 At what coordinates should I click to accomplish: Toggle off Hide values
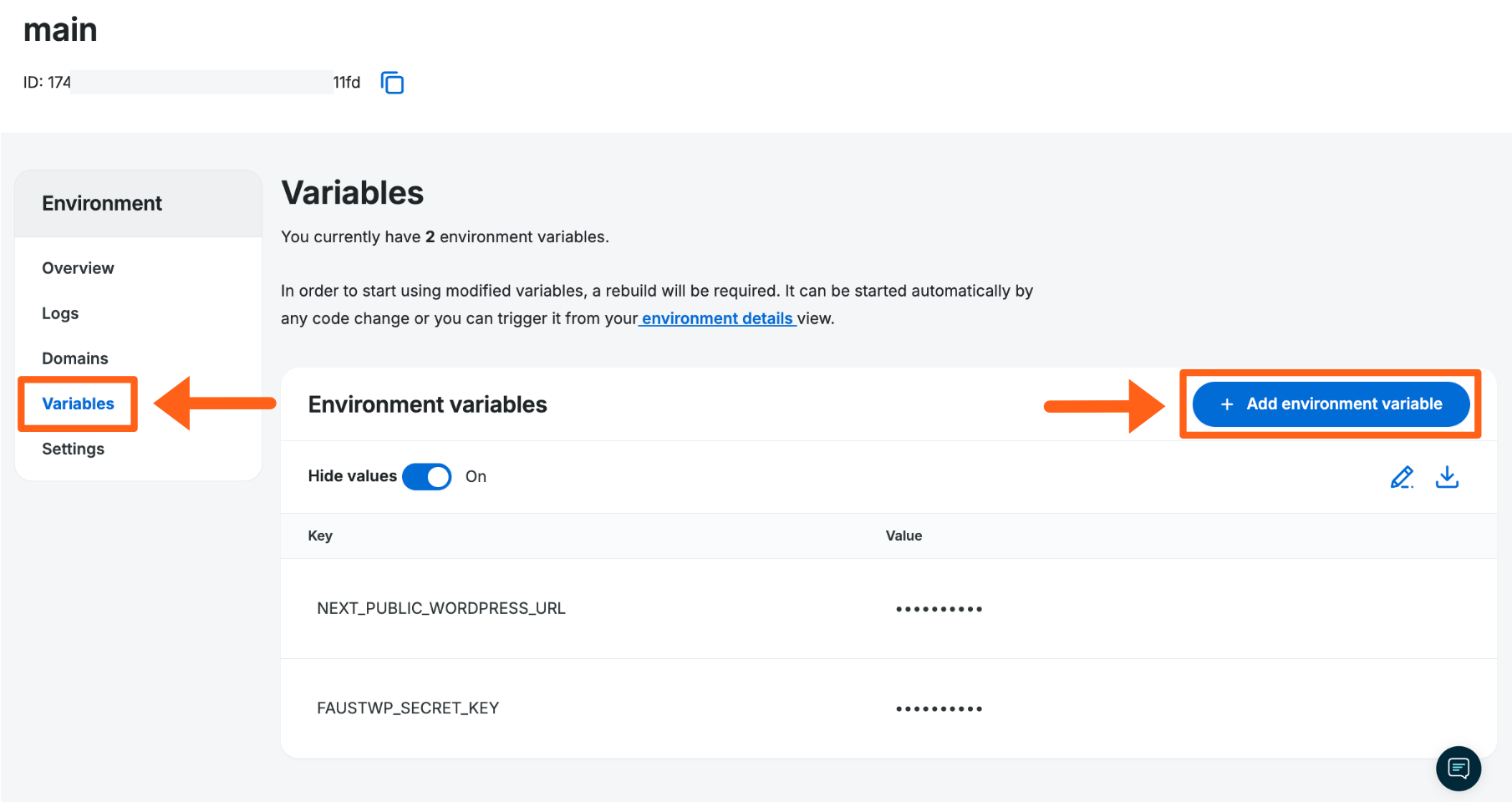tap(426, 476)
